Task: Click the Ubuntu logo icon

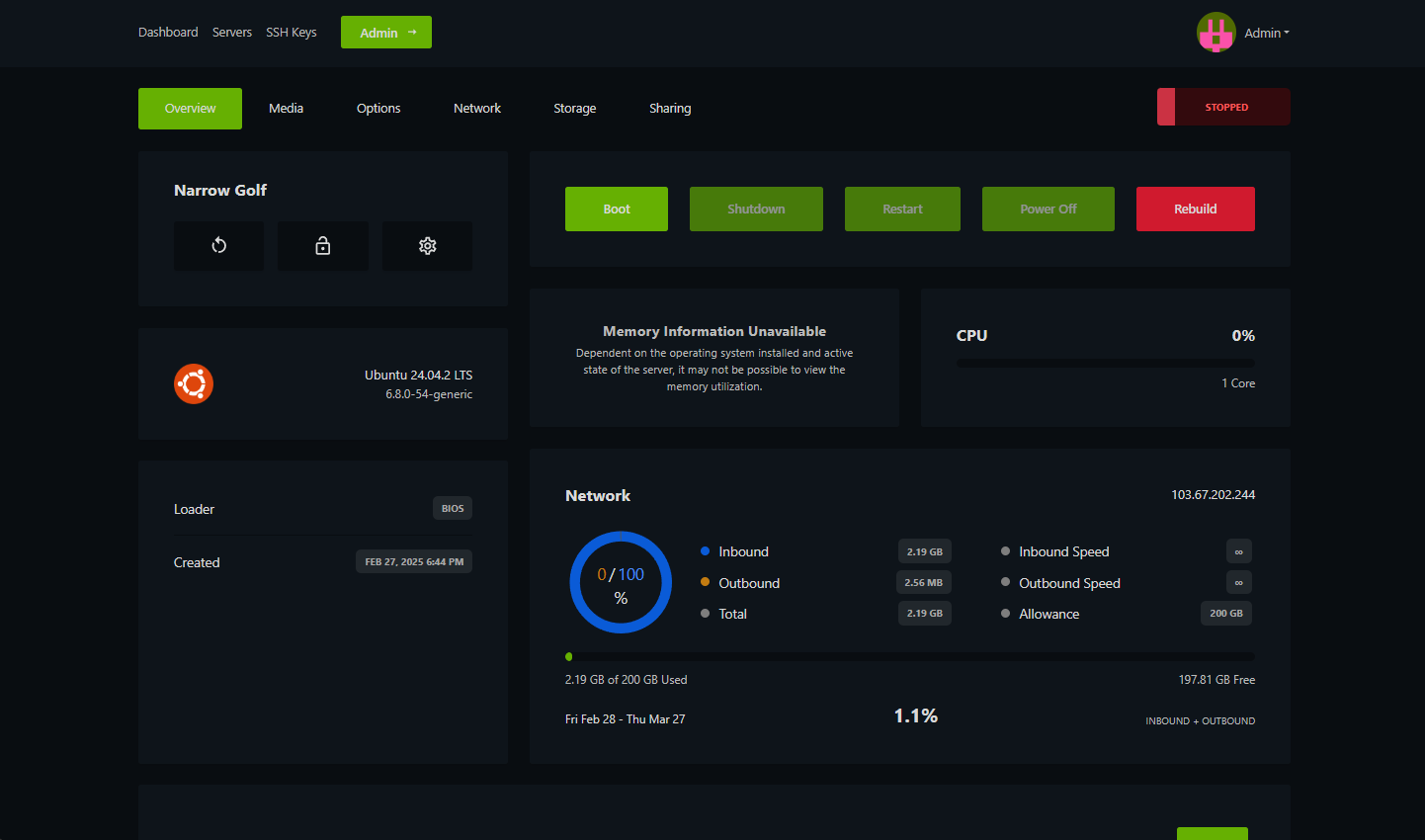Action: (x=194, y=383)
